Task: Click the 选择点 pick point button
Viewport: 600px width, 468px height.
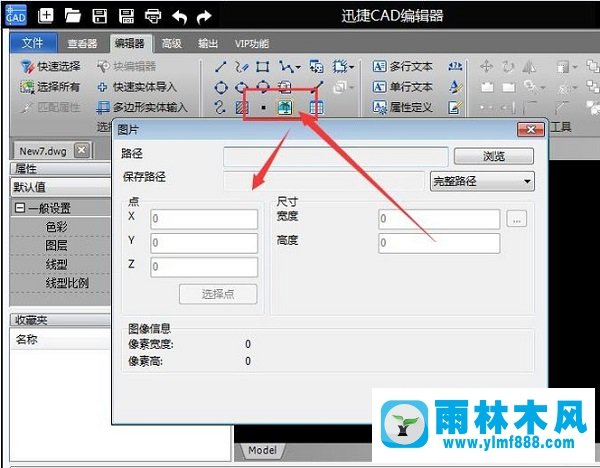Action: (x=218, y=294)
